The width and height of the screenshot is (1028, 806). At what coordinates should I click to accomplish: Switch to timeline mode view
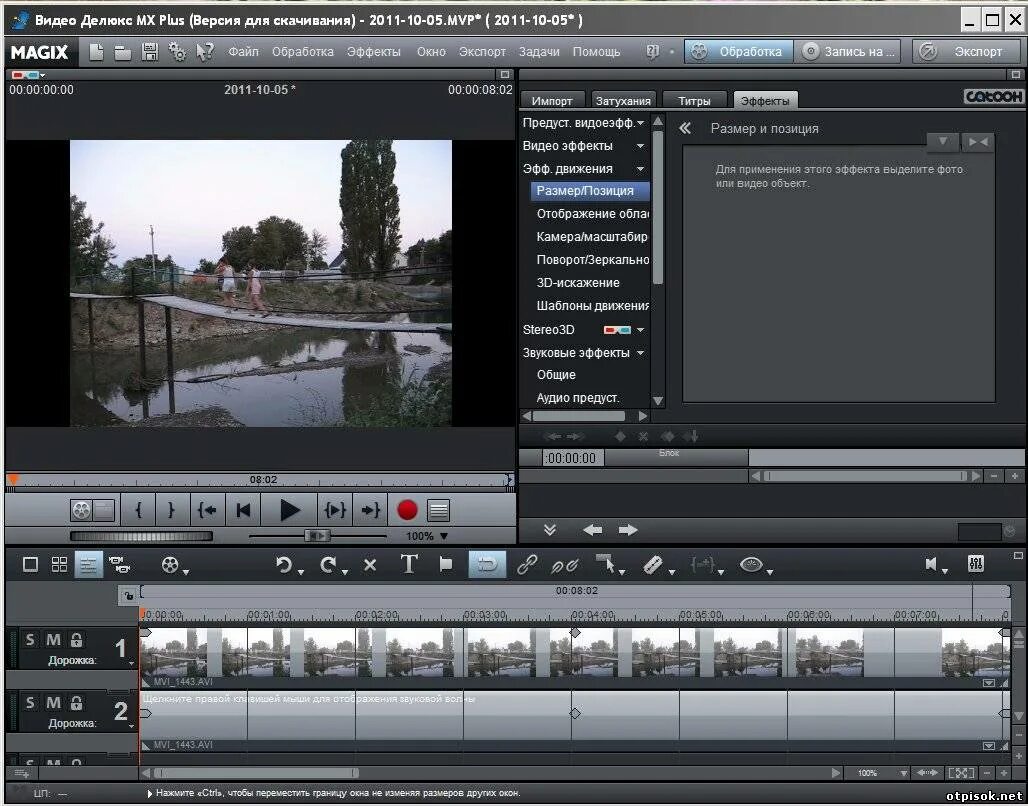coord(89,564)
